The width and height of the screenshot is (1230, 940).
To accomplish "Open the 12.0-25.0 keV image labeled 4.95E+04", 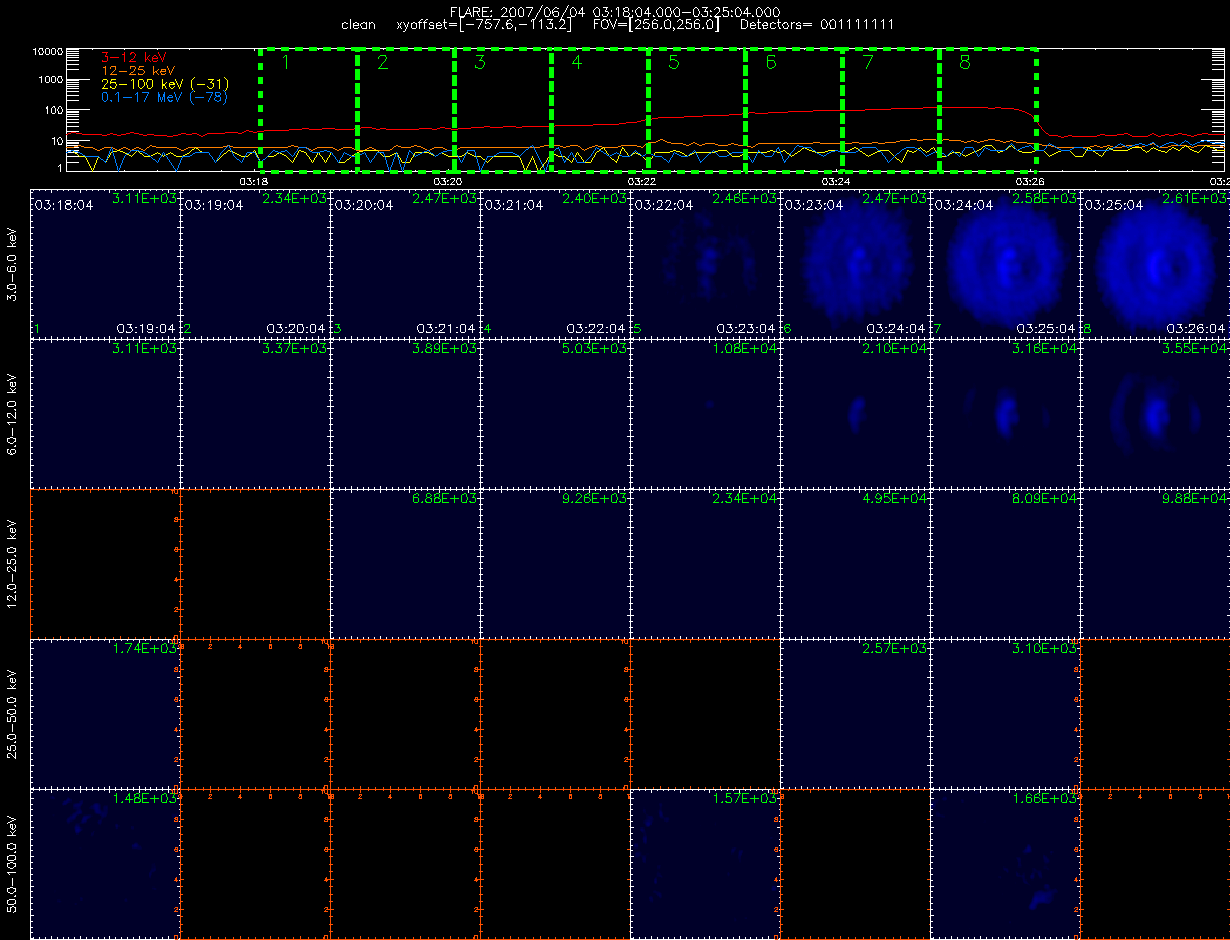I will point(855,563).
